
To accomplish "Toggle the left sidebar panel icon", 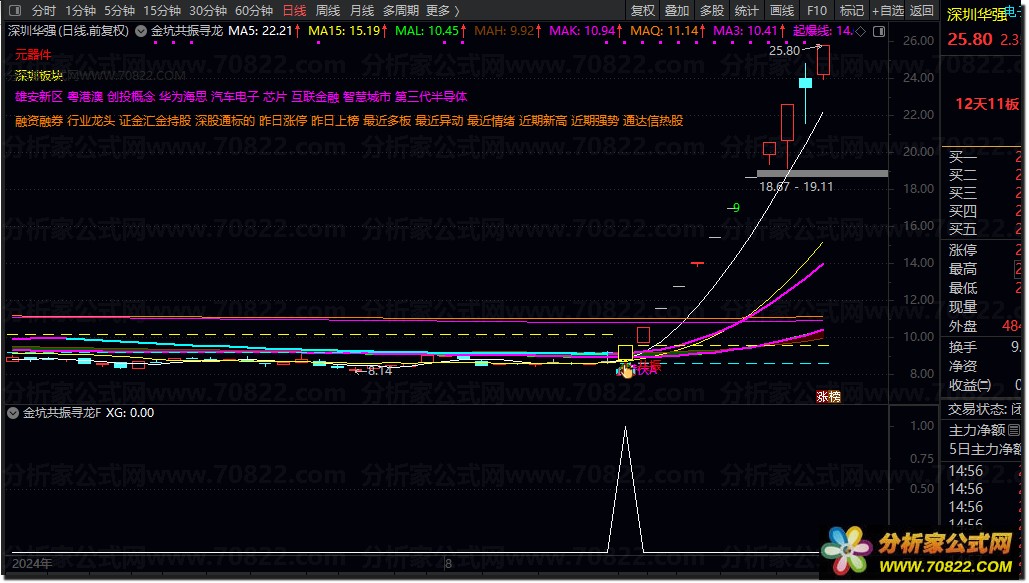I will [14, 11].
